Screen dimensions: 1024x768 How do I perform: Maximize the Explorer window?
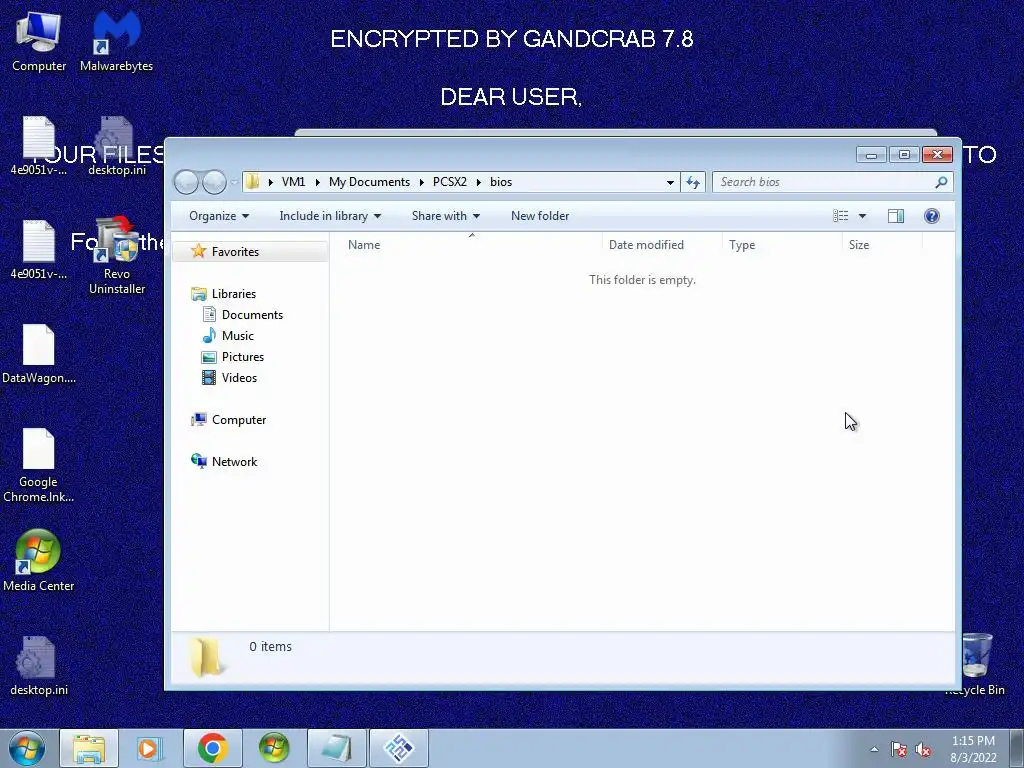(x=904, y=155)
